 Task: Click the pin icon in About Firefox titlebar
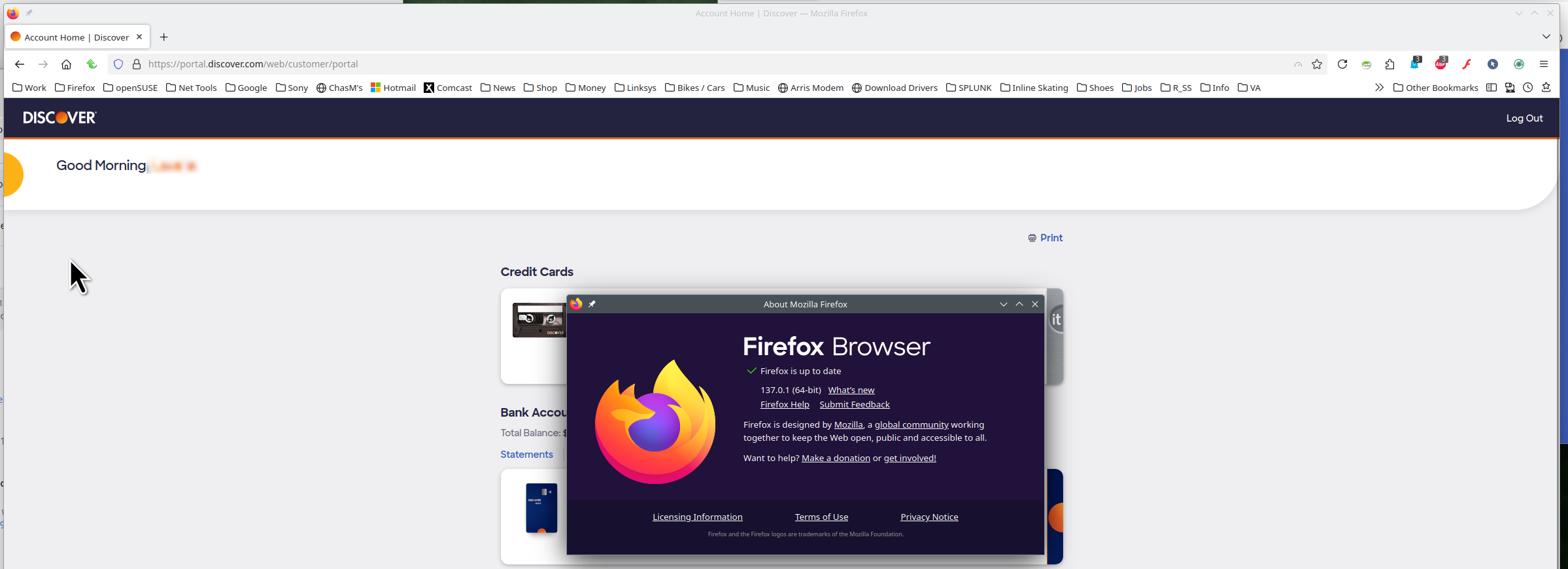click(592, 304)
